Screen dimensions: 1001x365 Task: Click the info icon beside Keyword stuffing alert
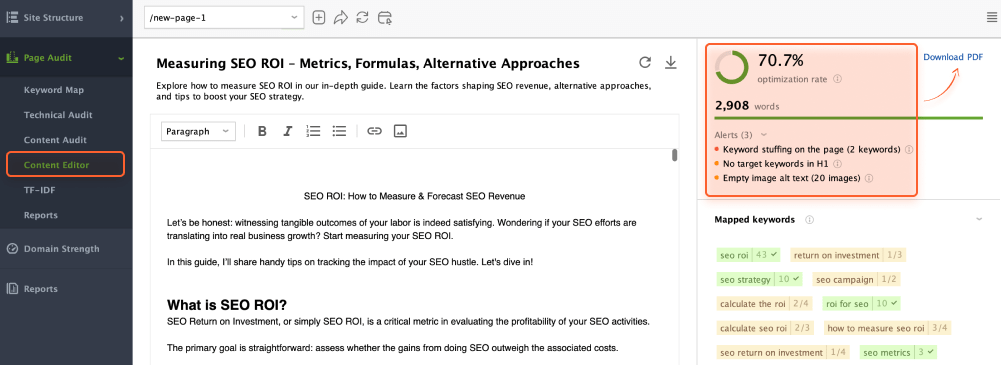(909, 149)
